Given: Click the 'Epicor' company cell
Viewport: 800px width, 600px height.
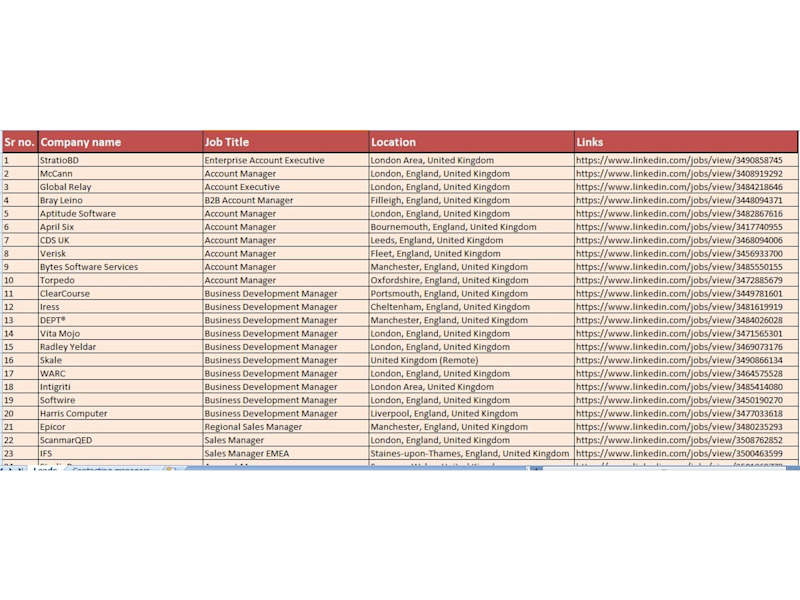Looking at the screenshot, I should coord(120,427).
